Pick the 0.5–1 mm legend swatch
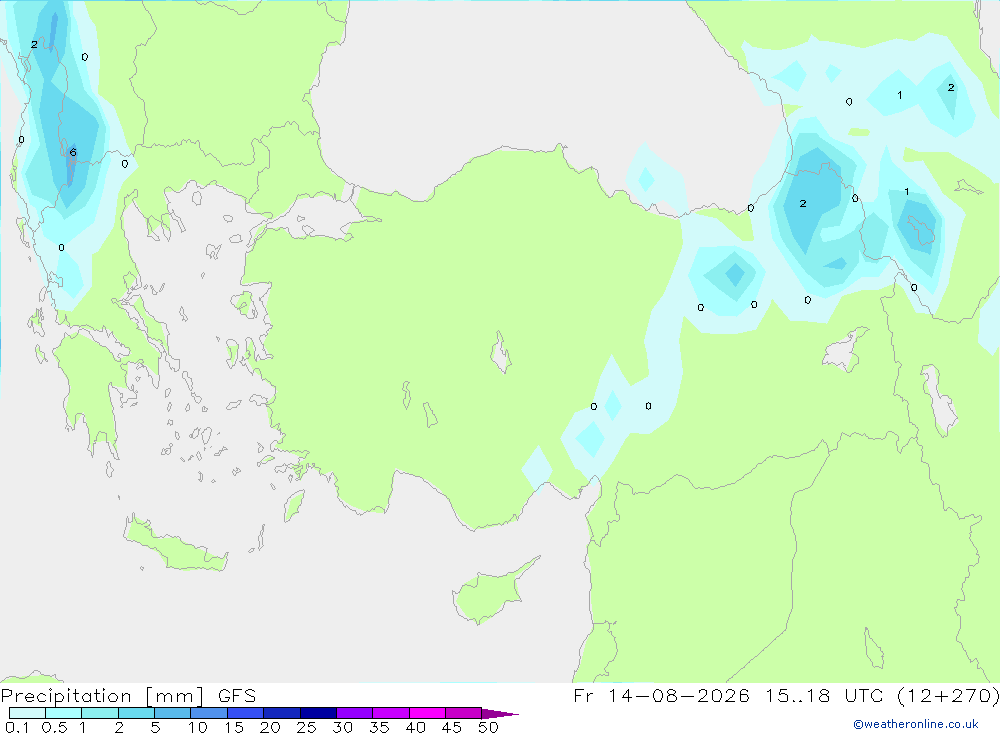 click(64, 713)
